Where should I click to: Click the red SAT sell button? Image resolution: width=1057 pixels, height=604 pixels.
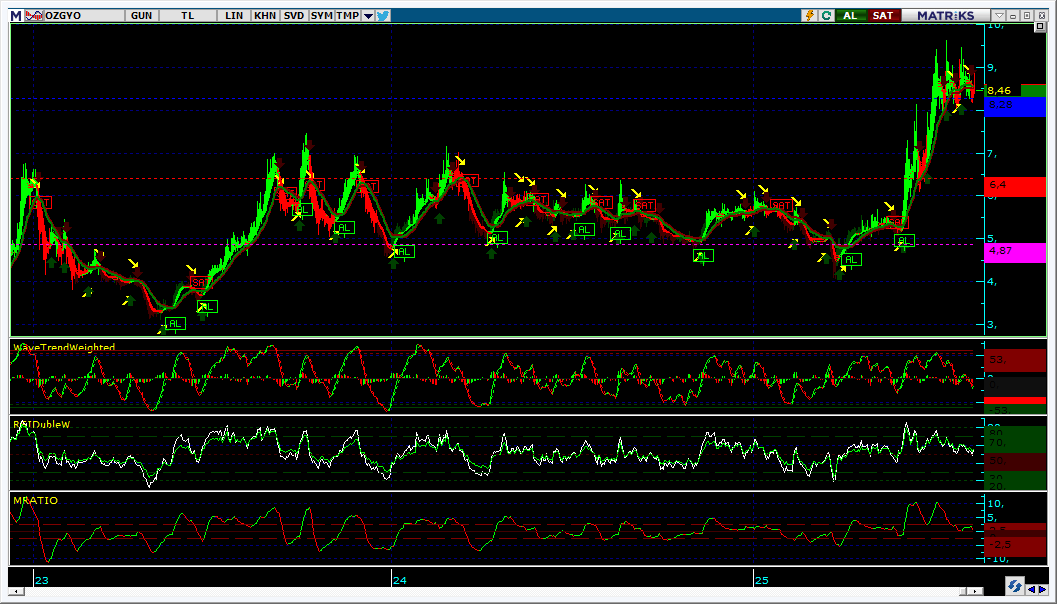pyautogui.click(x=884, y=15)
